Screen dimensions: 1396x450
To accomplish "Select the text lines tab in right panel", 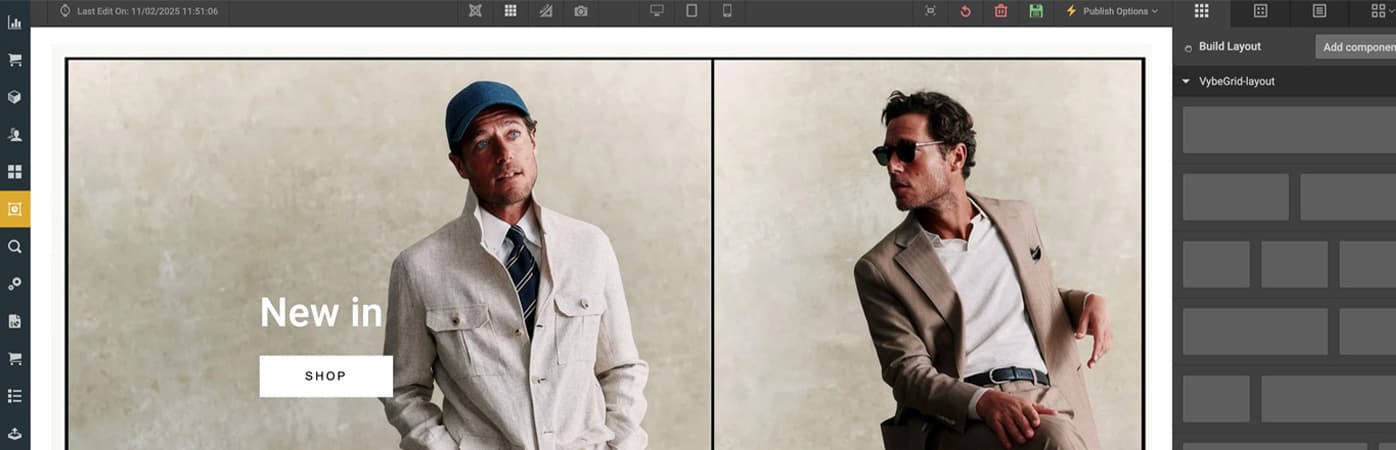I will click(x=1319, y=11).
